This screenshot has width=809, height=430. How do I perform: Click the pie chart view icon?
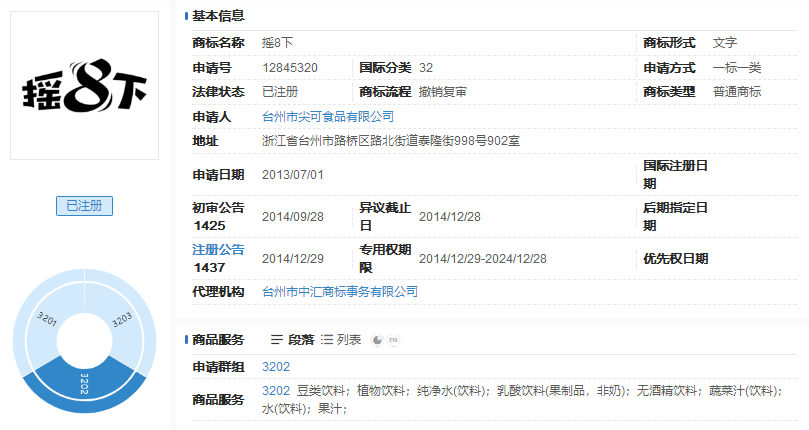[378, 340]
